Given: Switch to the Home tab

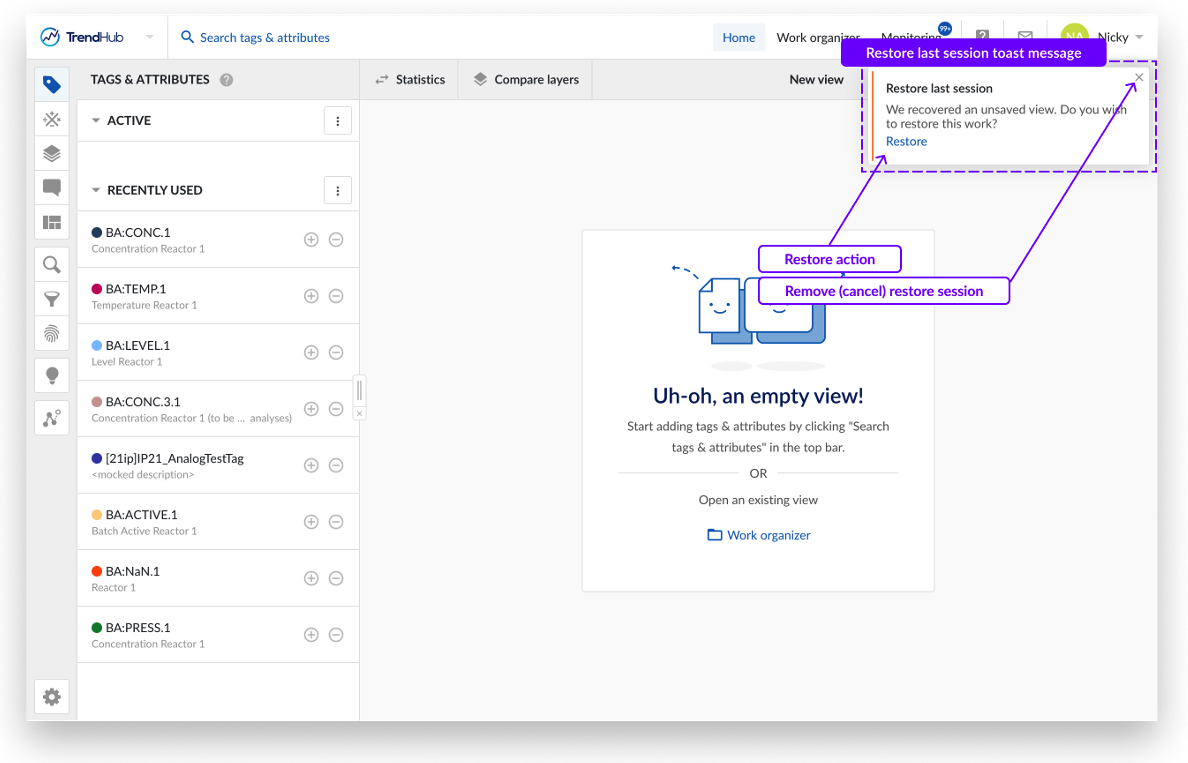Looking at the screenshot, I should (x=738, y=38).
